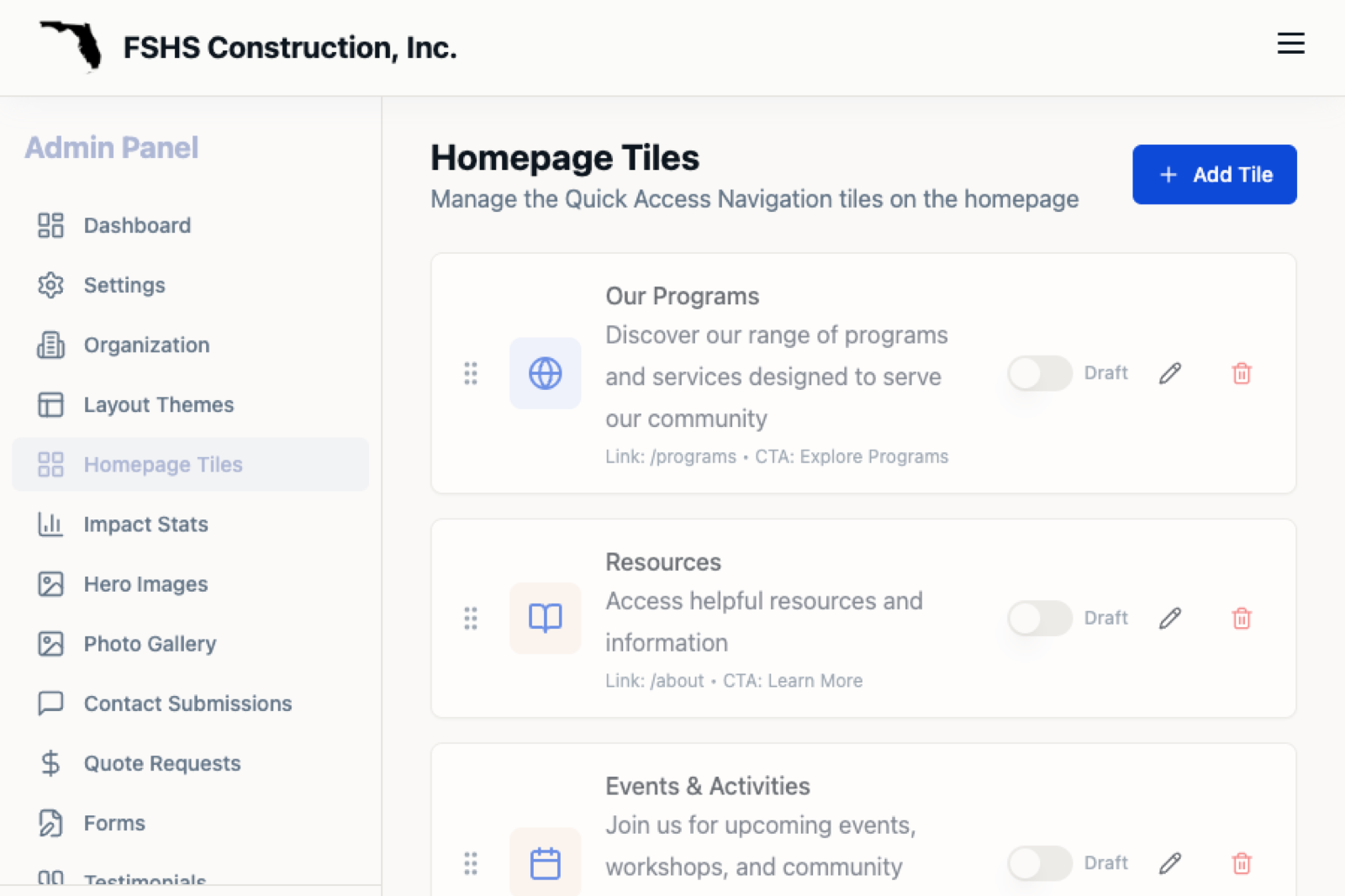Screen dimensions: 1345x896
Task: Select the calendar icon on Events & Activities
Action: click(545, 862)
